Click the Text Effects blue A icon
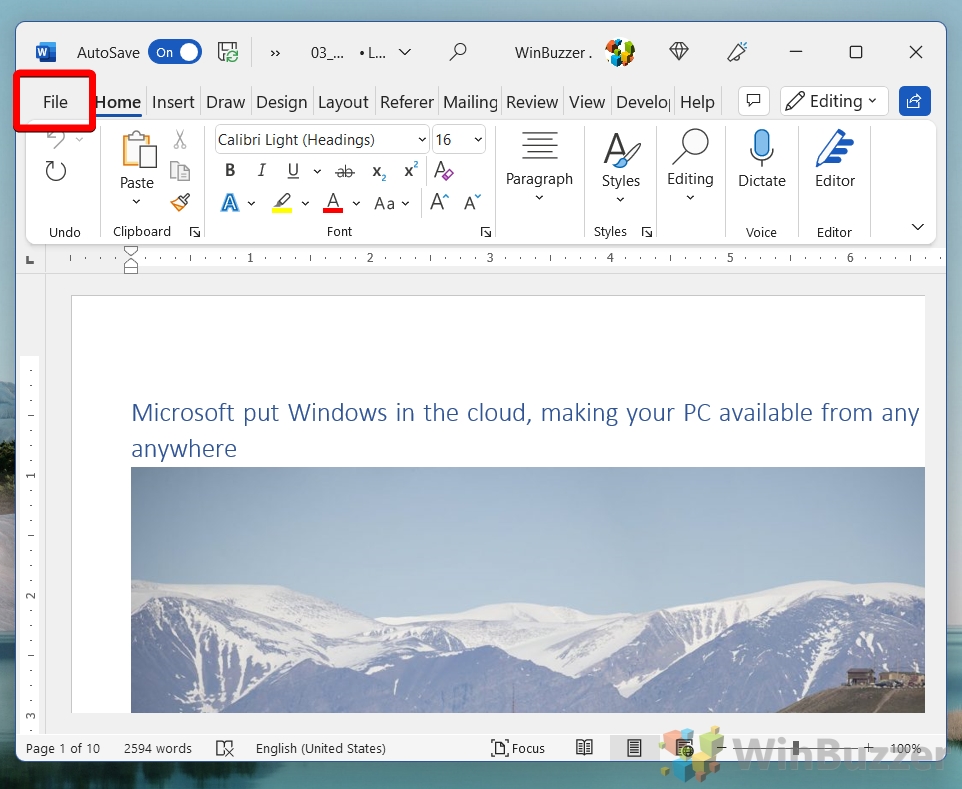The width and height of the screenshot is (962, 789). pyautogui.click(x=229, y=202)
